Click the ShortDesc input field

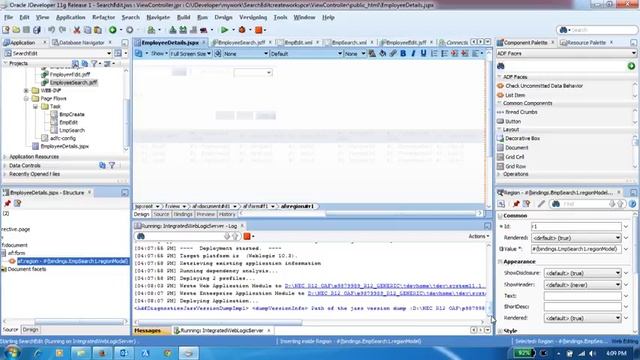(582, 307)
